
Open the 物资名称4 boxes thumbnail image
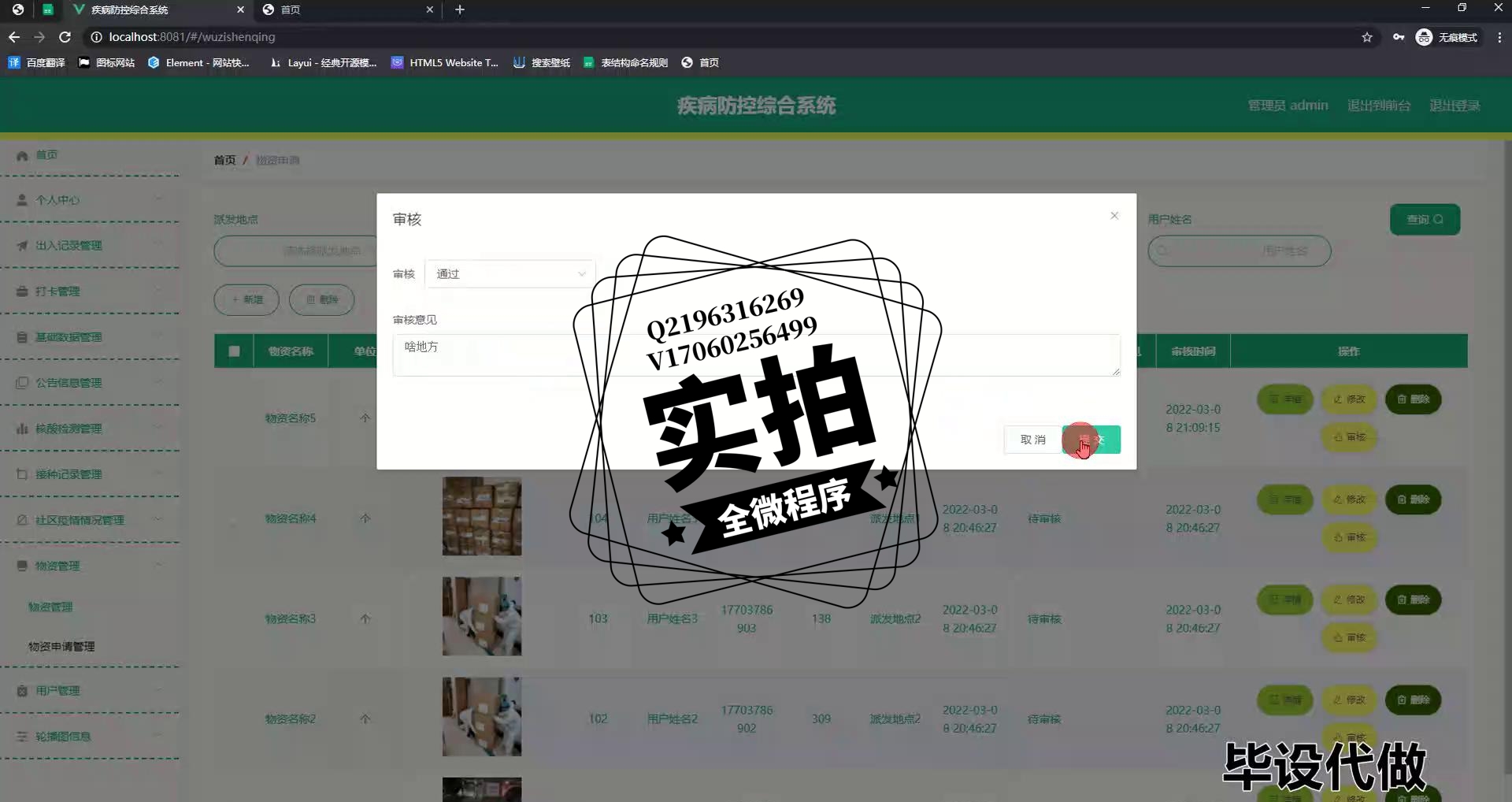481,516
